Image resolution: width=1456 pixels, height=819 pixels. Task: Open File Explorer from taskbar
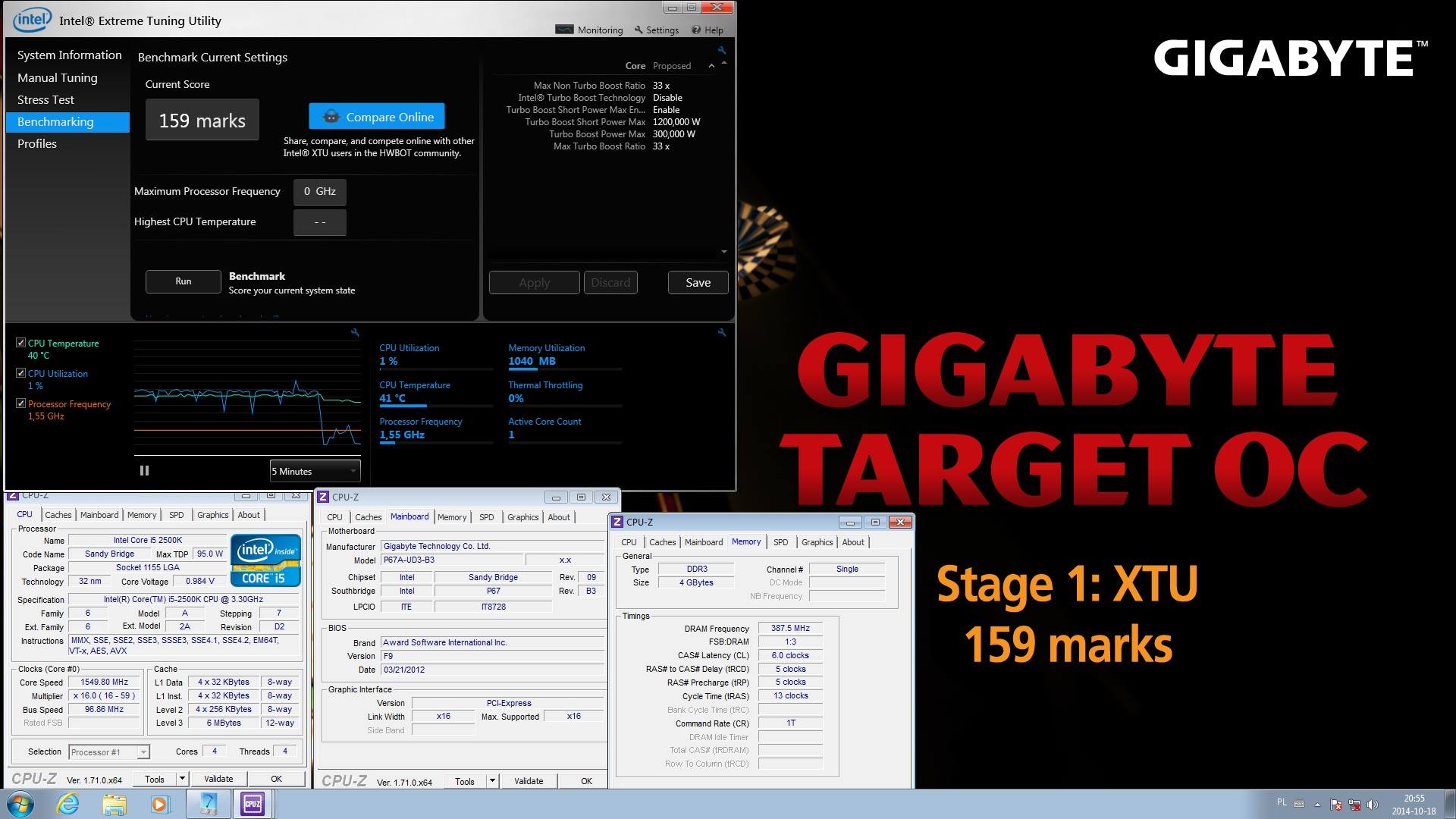coord(115,804)
